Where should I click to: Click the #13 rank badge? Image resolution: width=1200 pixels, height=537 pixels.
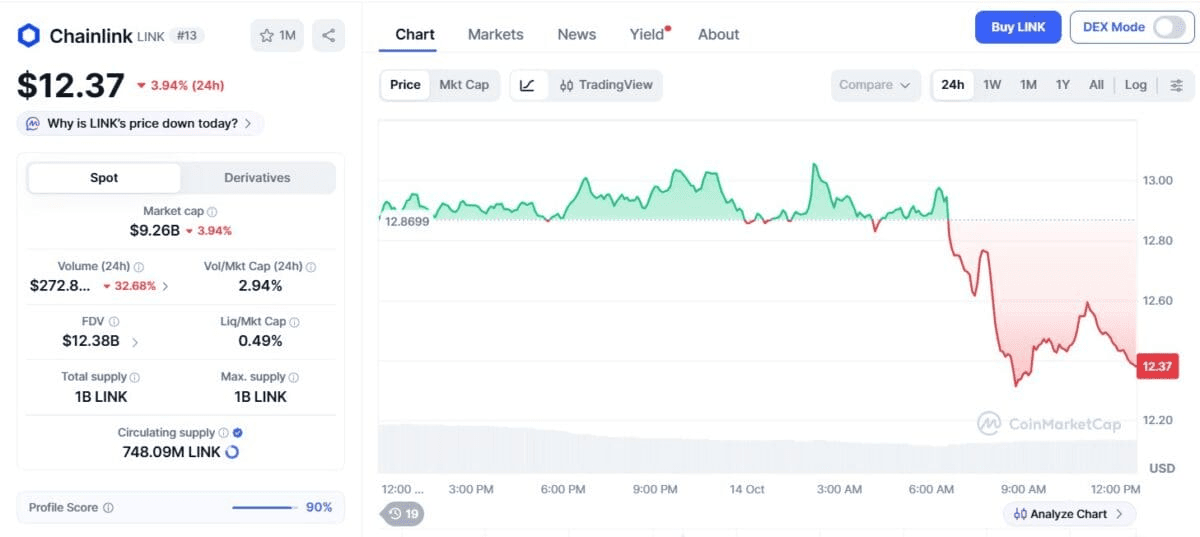[188, 36]
